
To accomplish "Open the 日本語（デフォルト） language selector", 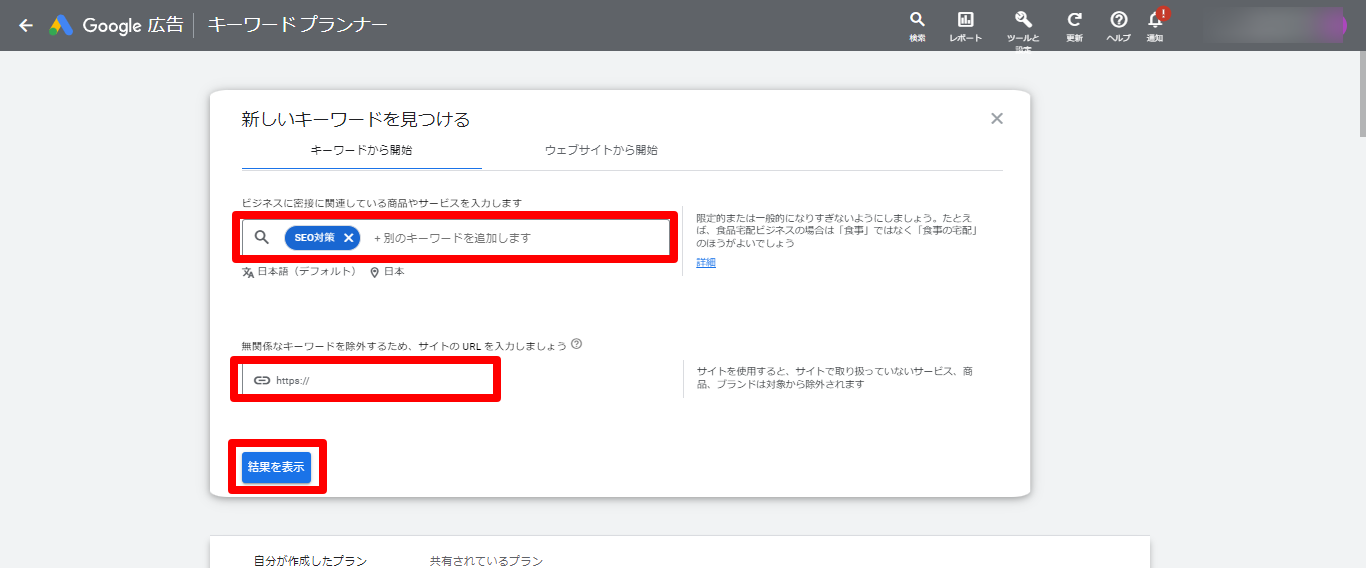I will coord(299,272).
